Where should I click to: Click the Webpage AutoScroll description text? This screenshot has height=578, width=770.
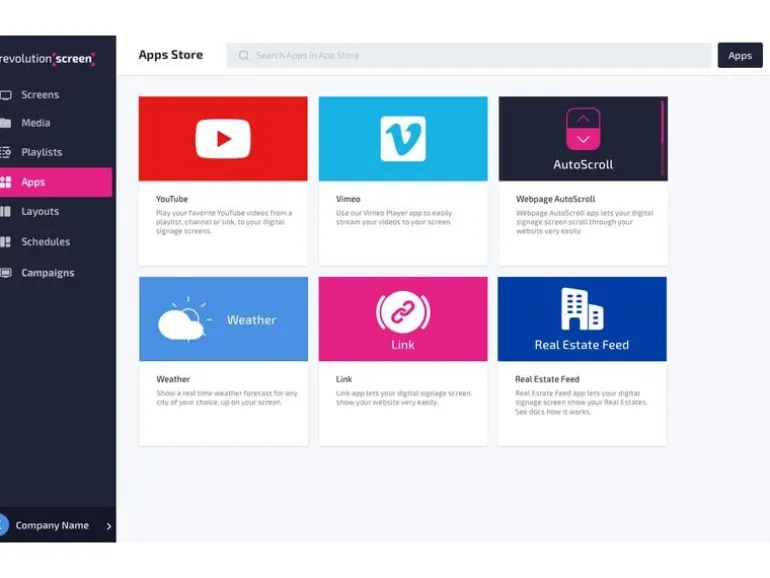click(584, 222)
